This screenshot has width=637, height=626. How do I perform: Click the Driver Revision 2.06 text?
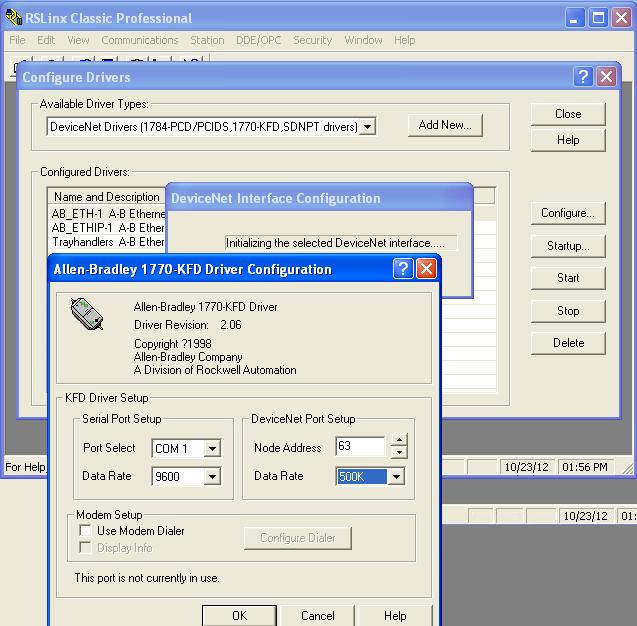(x=188, y=325)
